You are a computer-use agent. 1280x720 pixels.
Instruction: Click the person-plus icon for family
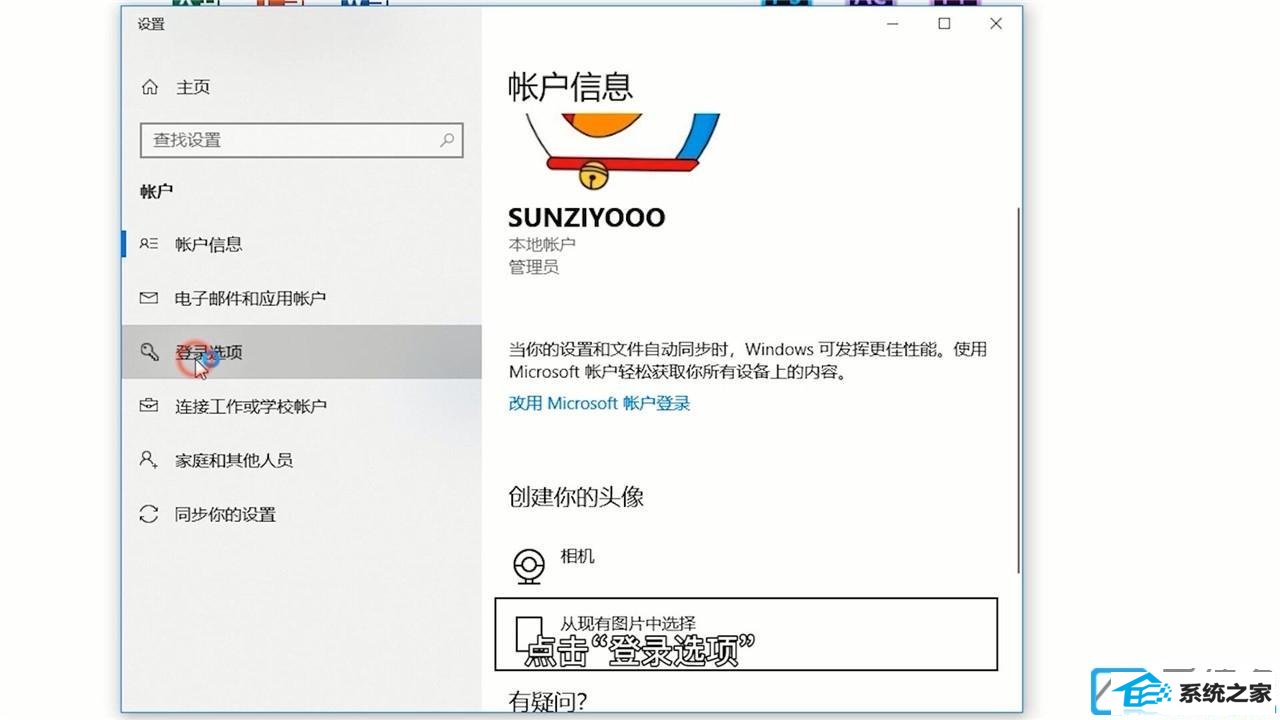149,460
